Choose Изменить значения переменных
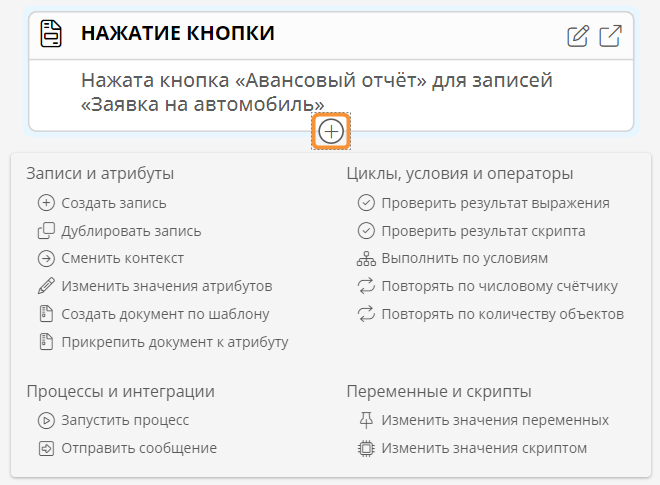This screenshot has width=660, height=485. tap(495, 420)
